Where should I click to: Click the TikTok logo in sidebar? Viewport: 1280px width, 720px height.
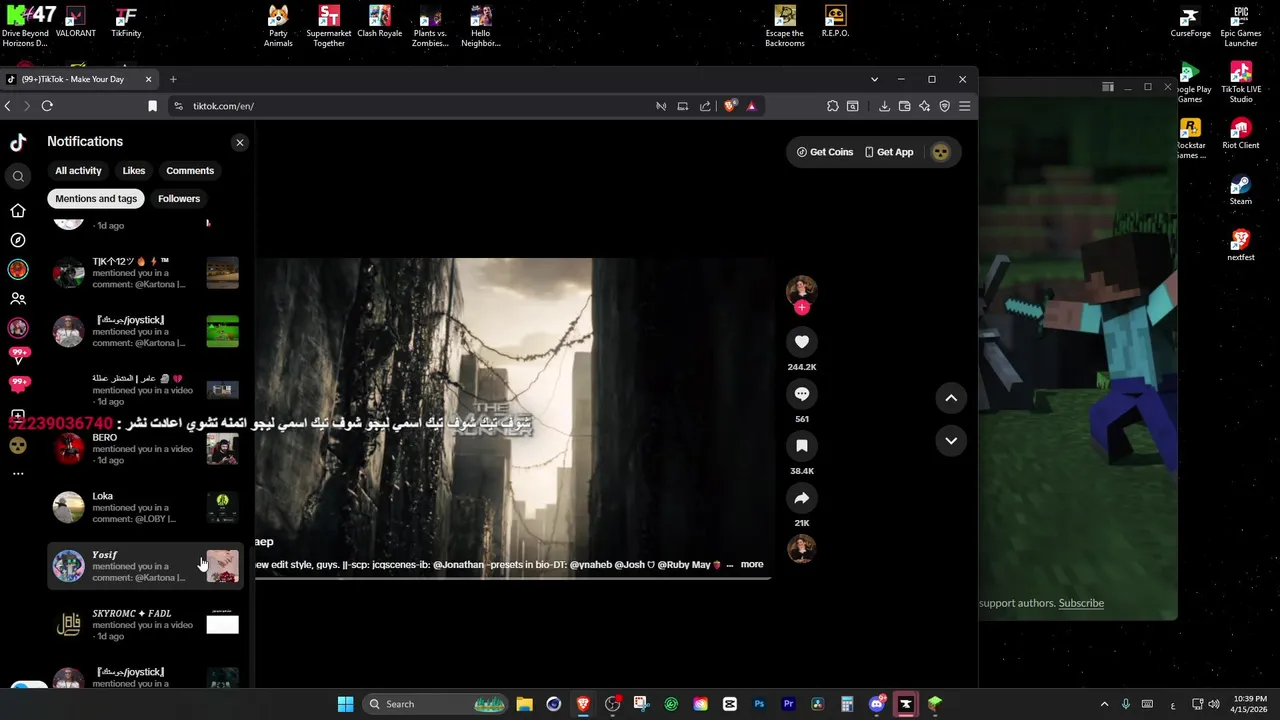point(18,142)
